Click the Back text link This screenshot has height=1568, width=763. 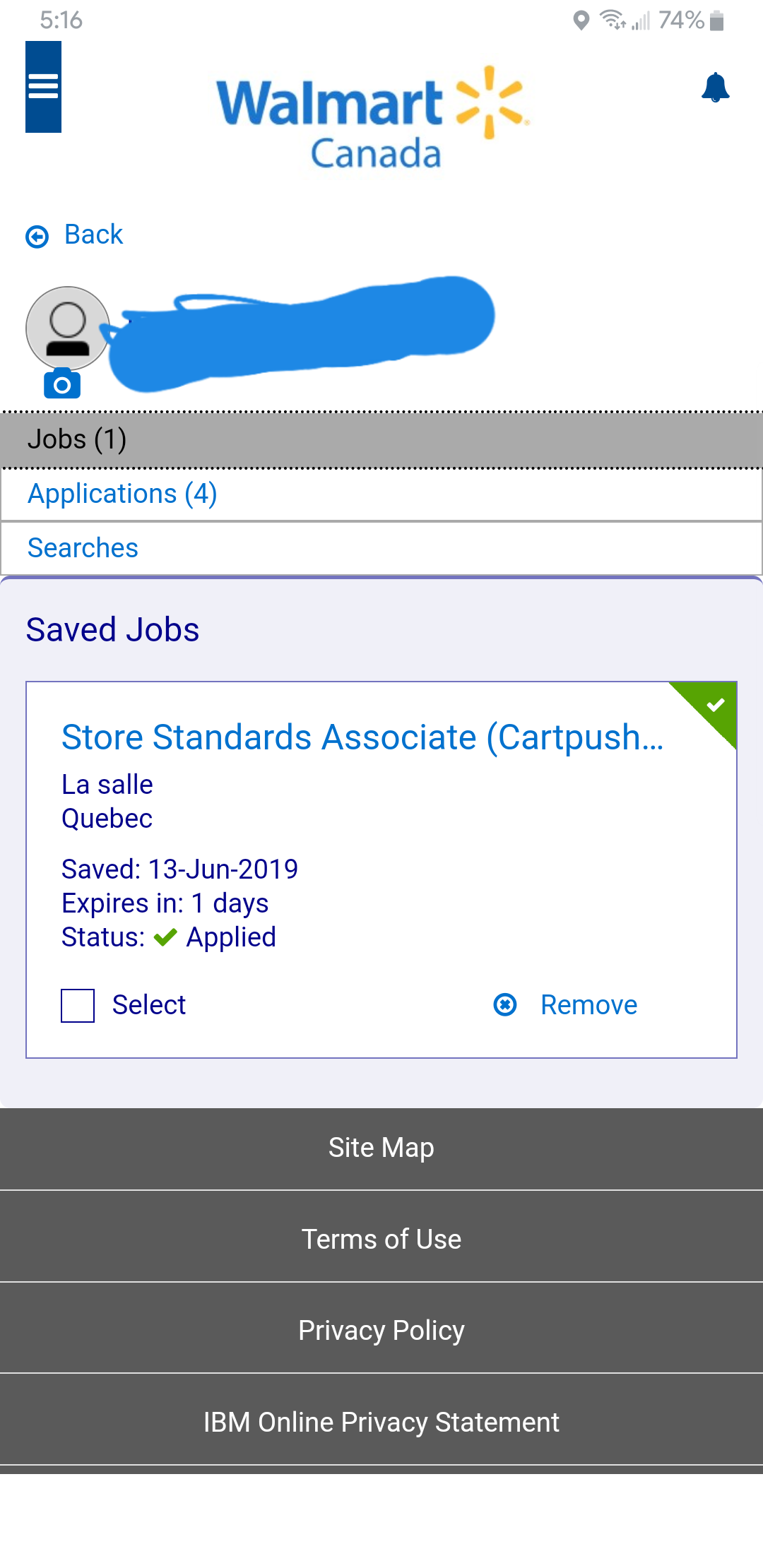click(x=93, y=234)
